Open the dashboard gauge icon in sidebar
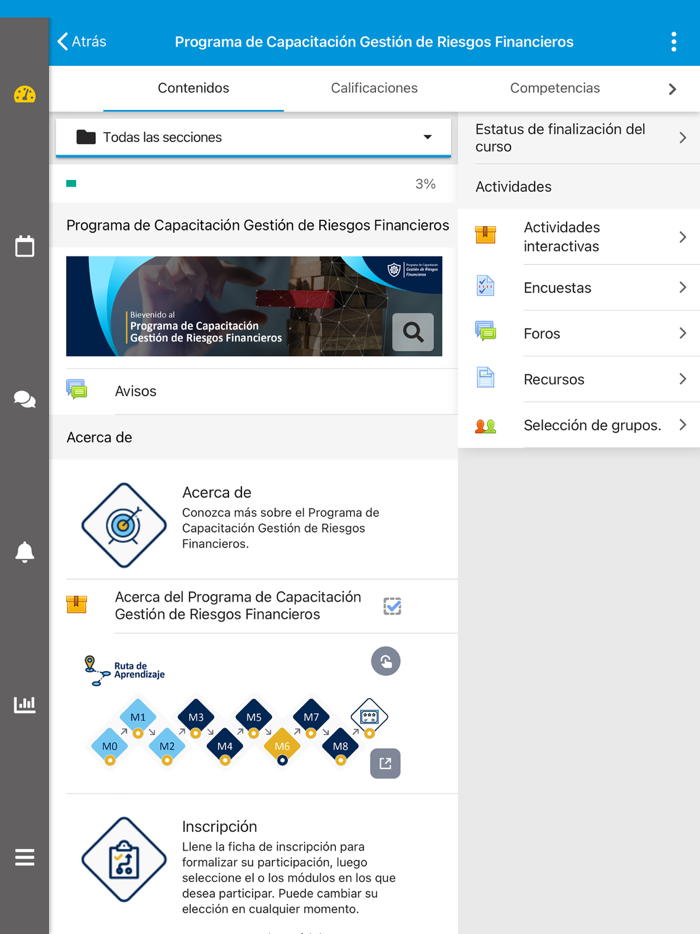This screenshot has width=700, height=934. 24,94
